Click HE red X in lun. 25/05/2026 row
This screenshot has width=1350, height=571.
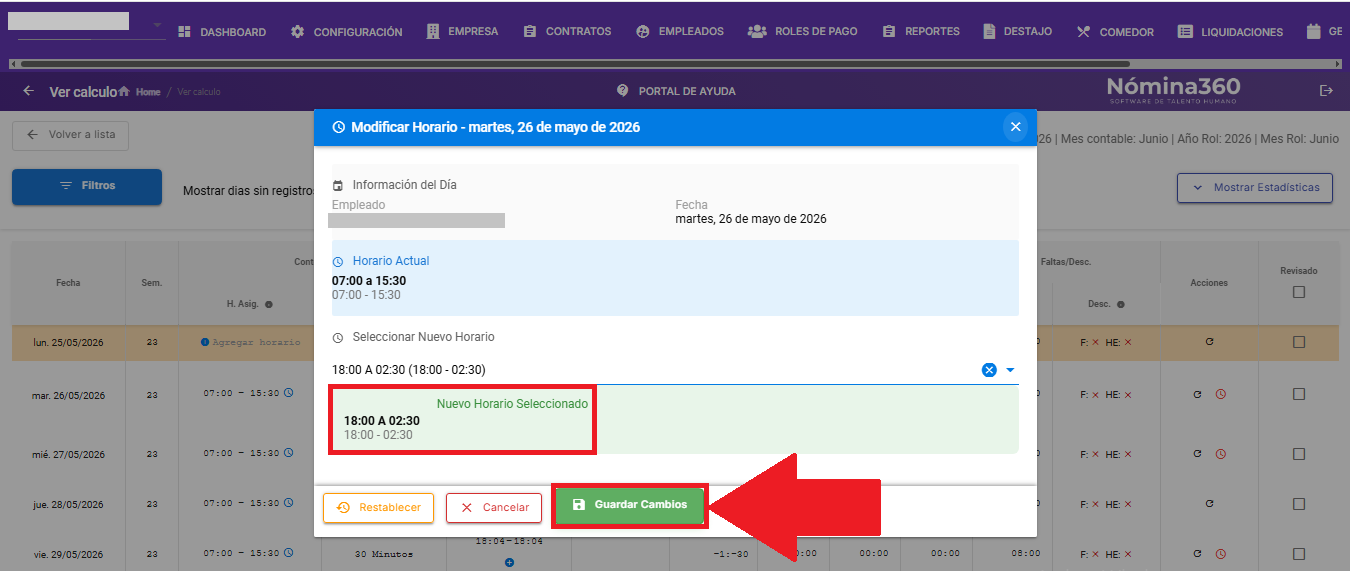[x=1129, y=342]
